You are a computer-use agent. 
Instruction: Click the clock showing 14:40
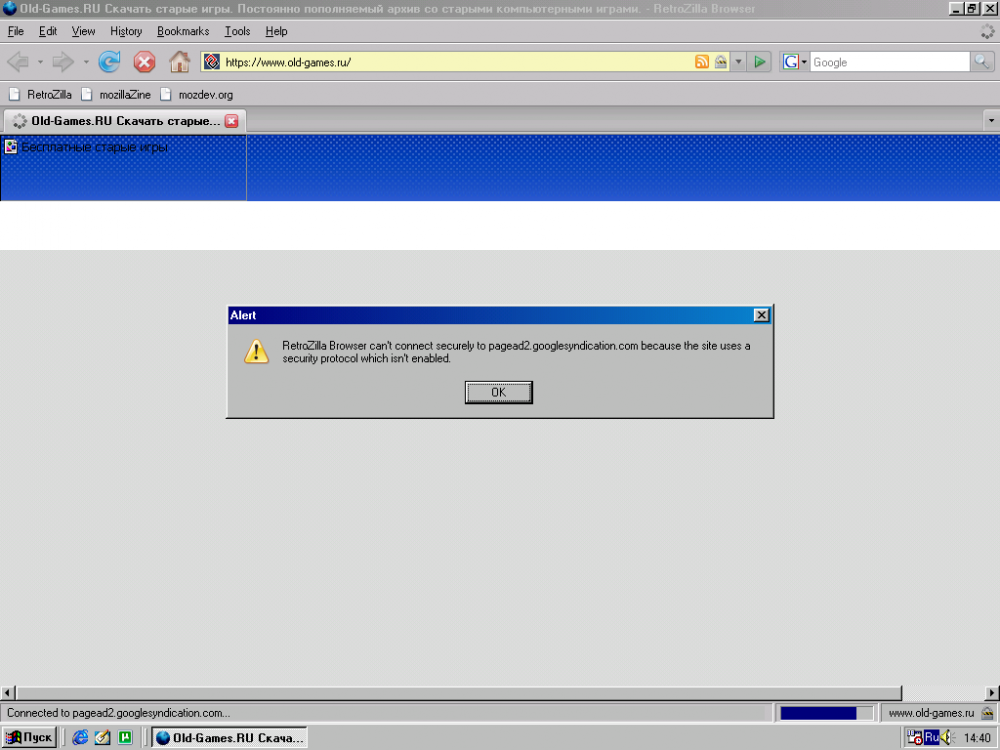click(977, 739)
